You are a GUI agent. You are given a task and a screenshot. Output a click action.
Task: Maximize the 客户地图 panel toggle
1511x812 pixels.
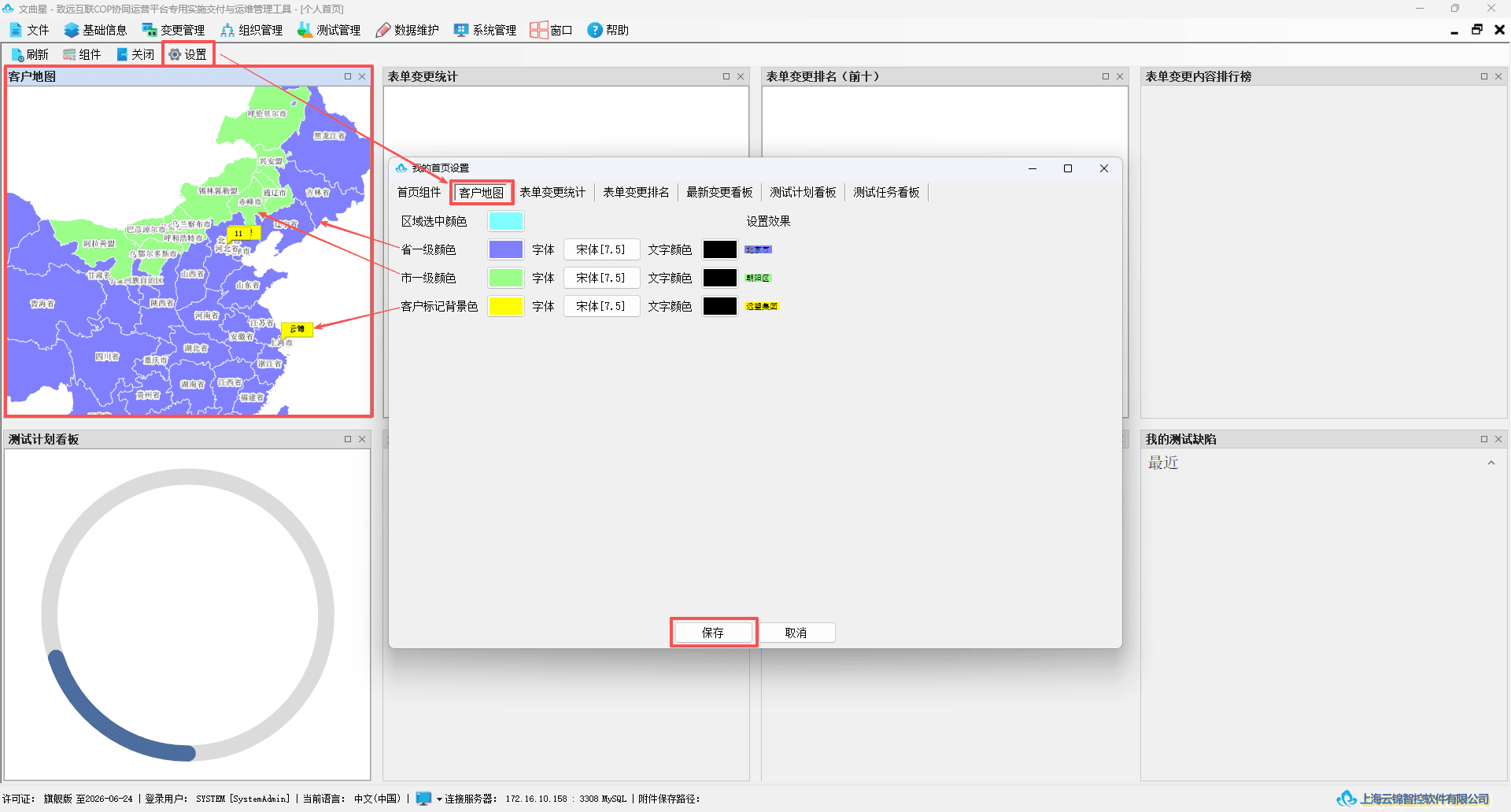click(348, 76)
